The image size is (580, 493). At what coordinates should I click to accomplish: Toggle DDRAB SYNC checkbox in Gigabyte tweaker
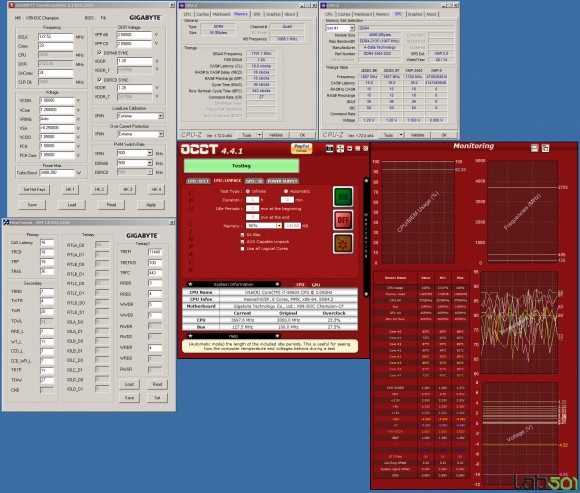99,53
